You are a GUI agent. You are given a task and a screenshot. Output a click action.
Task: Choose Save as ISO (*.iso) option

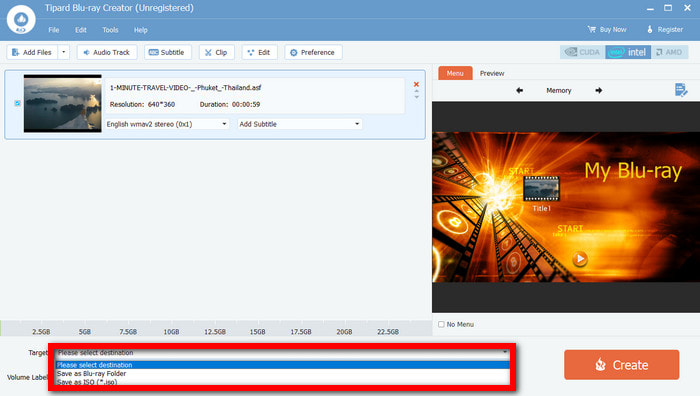pos(283,382)
